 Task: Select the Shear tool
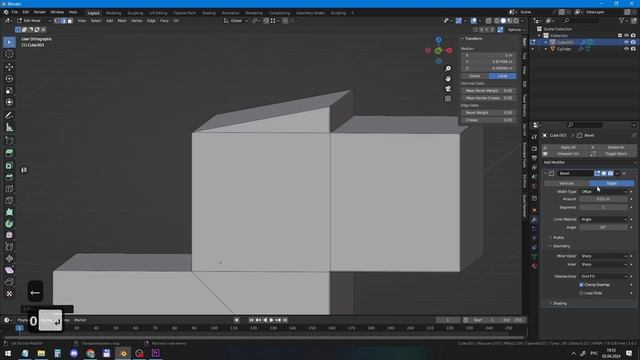9,270
